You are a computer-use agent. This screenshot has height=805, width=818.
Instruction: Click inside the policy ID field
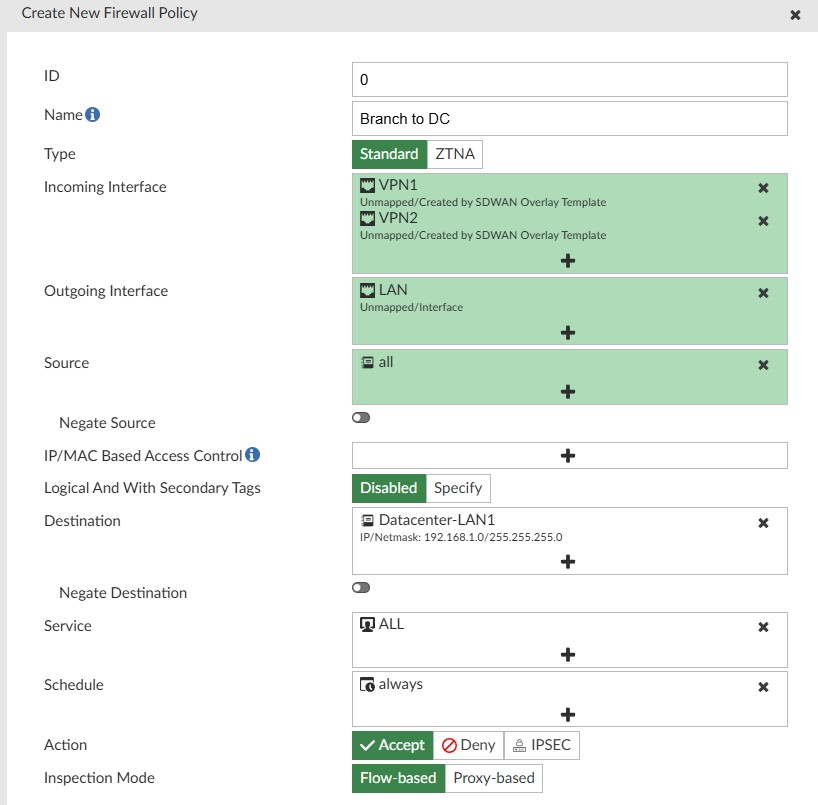(567, 79)
